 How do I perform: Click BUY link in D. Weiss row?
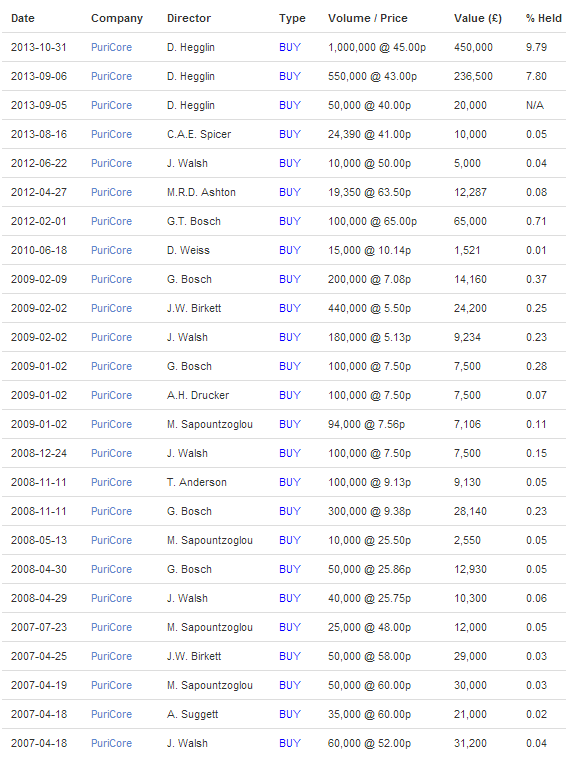[x=290, y=250]
